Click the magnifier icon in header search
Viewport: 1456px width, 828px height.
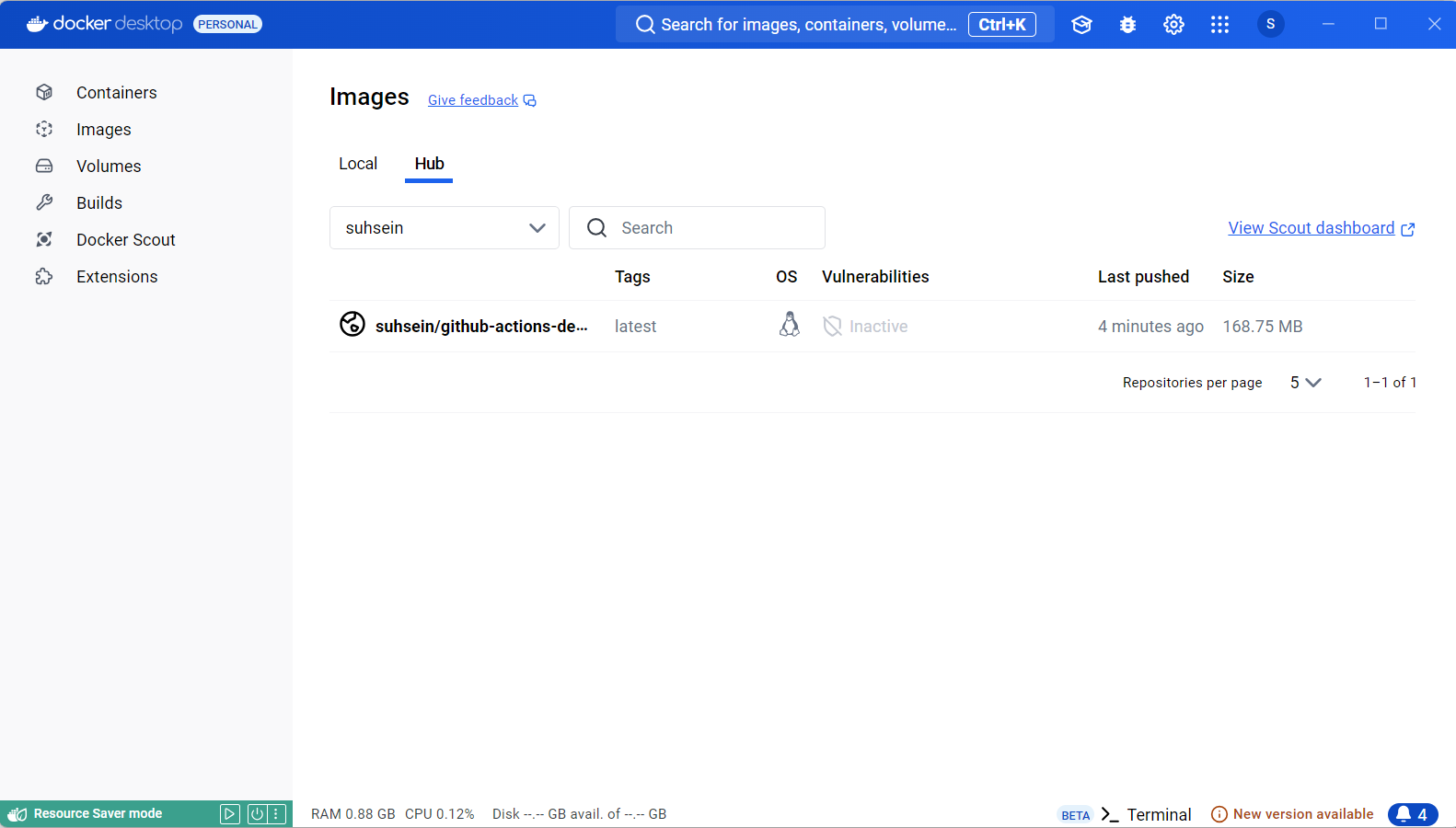pyautogui.click(x=645, y=25)
